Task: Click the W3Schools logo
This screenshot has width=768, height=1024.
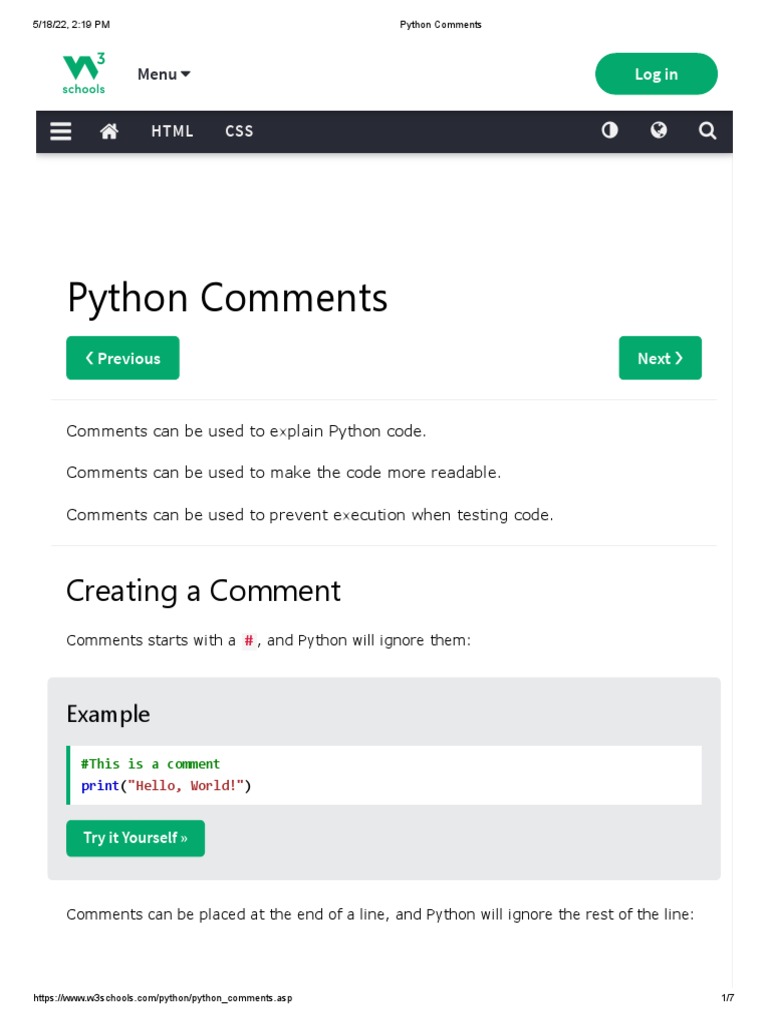Action: pos(84,74)
